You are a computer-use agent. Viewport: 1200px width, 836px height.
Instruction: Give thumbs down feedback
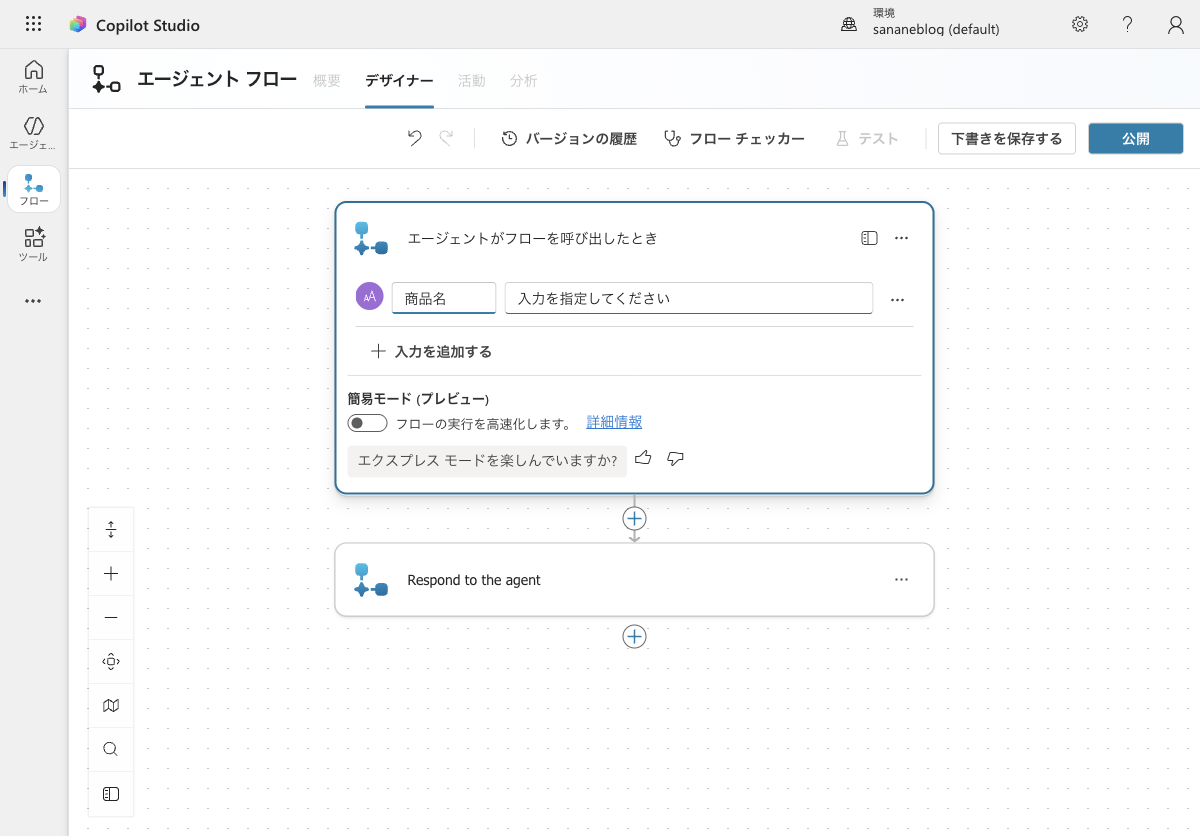tap(675, 459)
